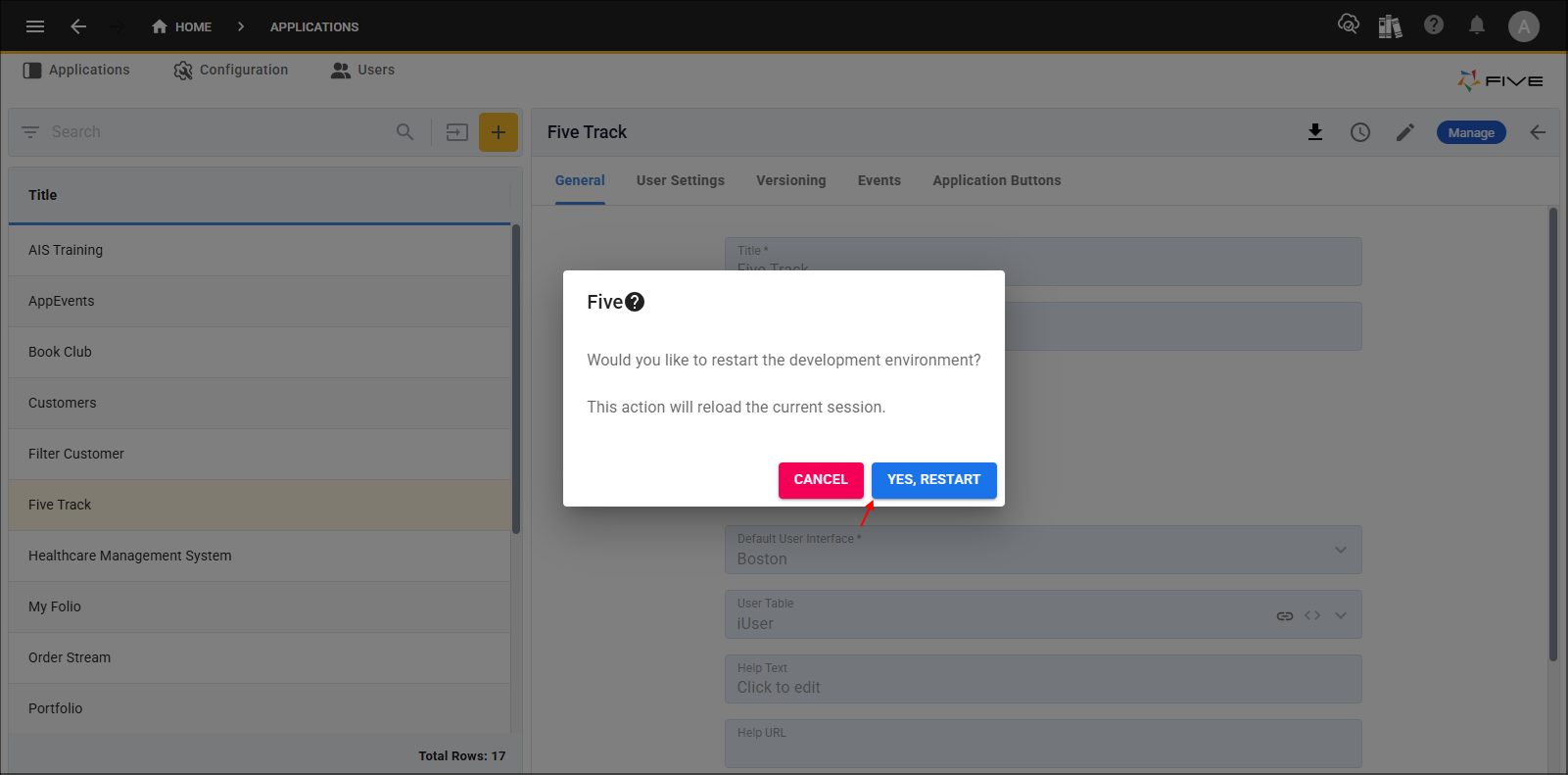Select the Portfolio application row

pyautogui.click(x=260, y=708)
